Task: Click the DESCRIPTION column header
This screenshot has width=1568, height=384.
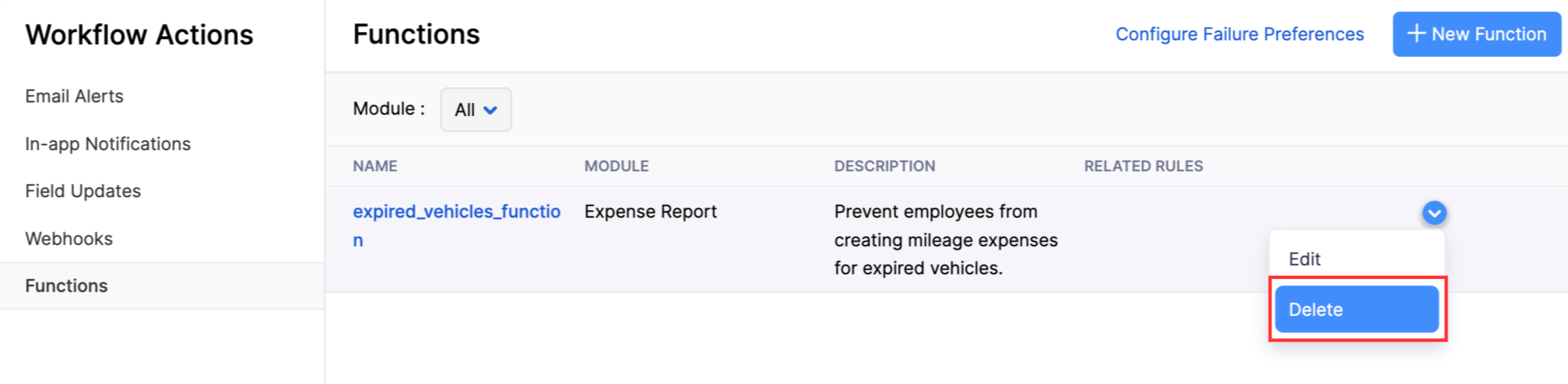Action: point(884,166)
